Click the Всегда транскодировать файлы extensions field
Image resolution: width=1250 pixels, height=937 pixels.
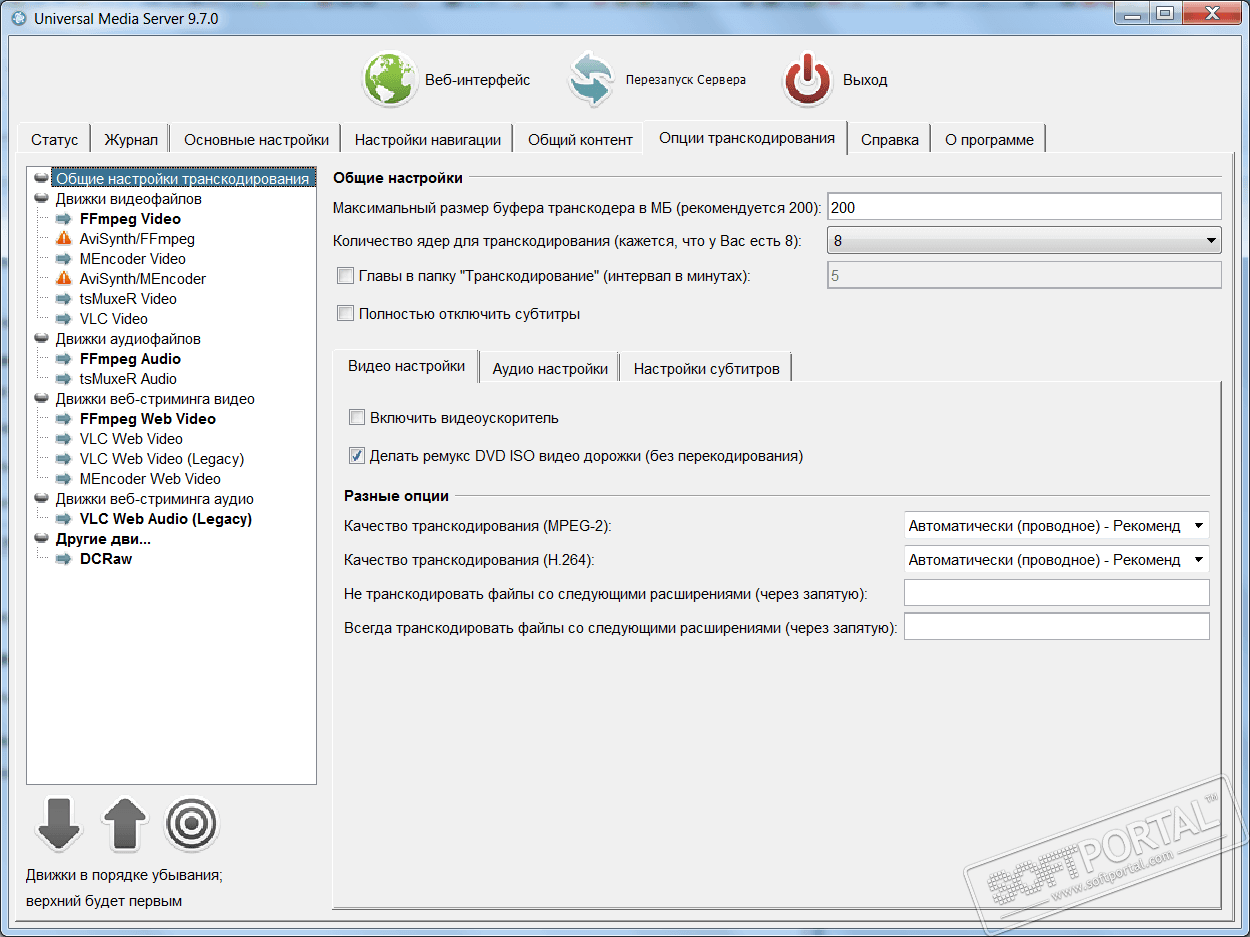pyautogui.click(x=1057, y=627)
